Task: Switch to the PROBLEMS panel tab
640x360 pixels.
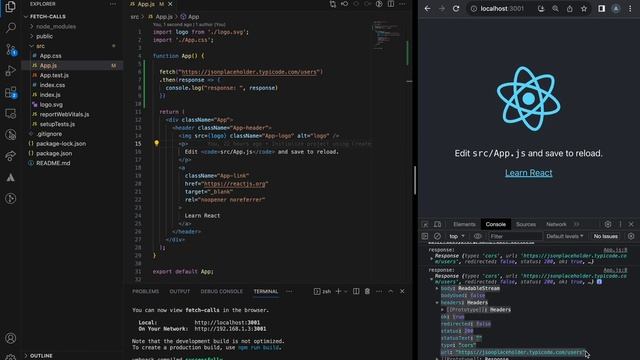Action: click(x=145, y=291)
